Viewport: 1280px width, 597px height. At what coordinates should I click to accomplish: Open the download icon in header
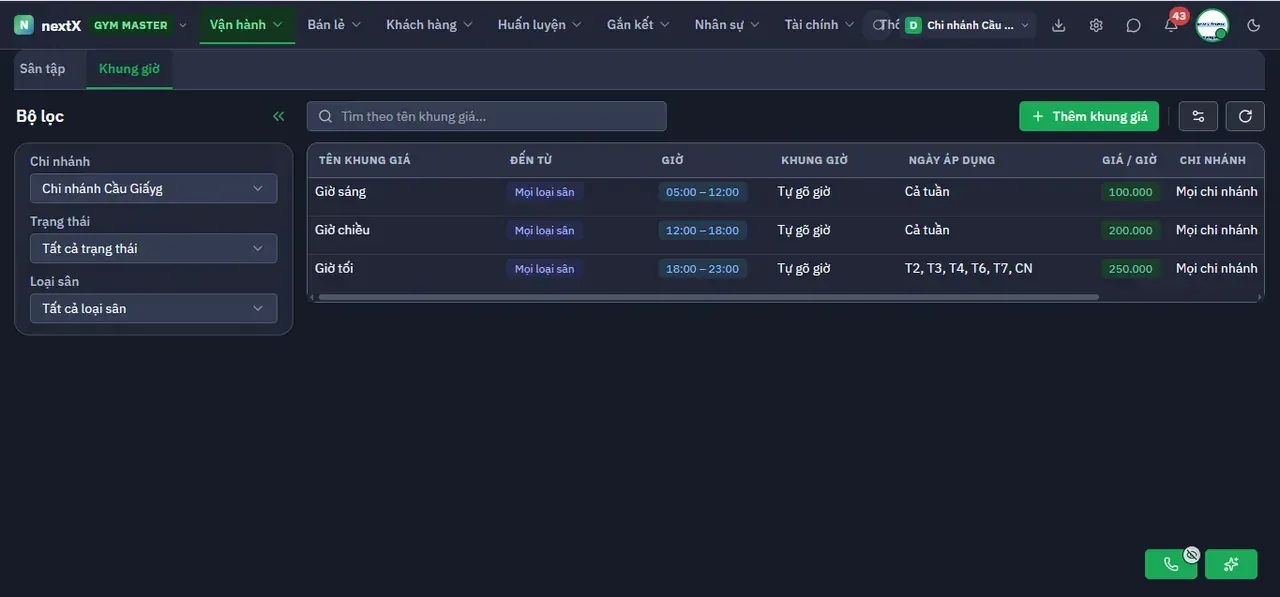coord(1059,25)
